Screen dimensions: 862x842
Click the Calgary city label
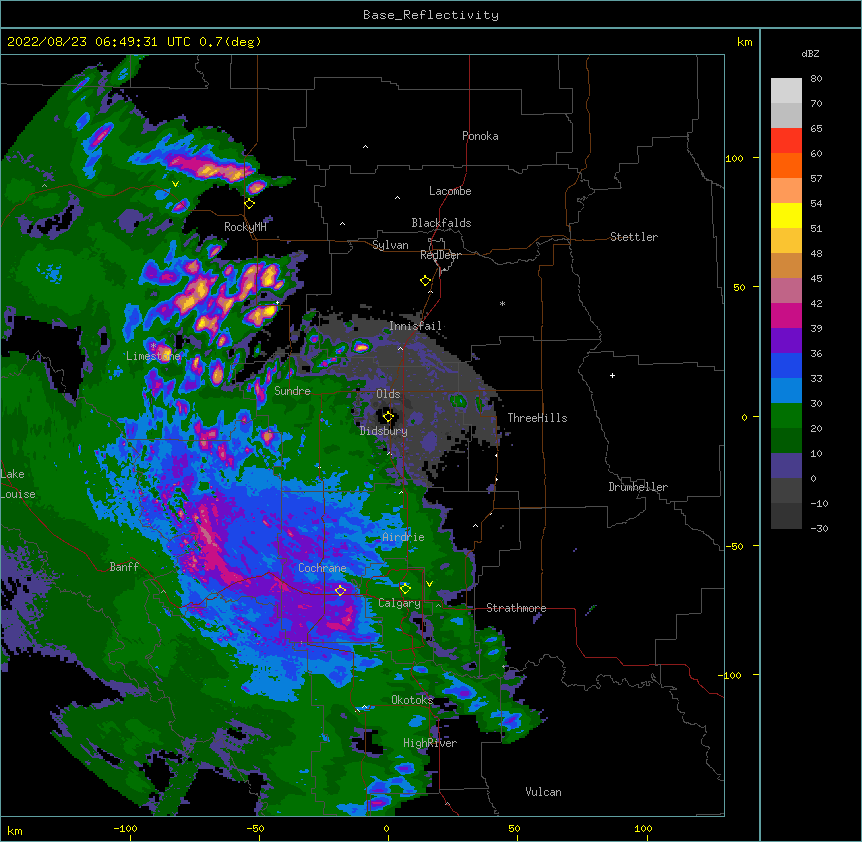(399, 603)
